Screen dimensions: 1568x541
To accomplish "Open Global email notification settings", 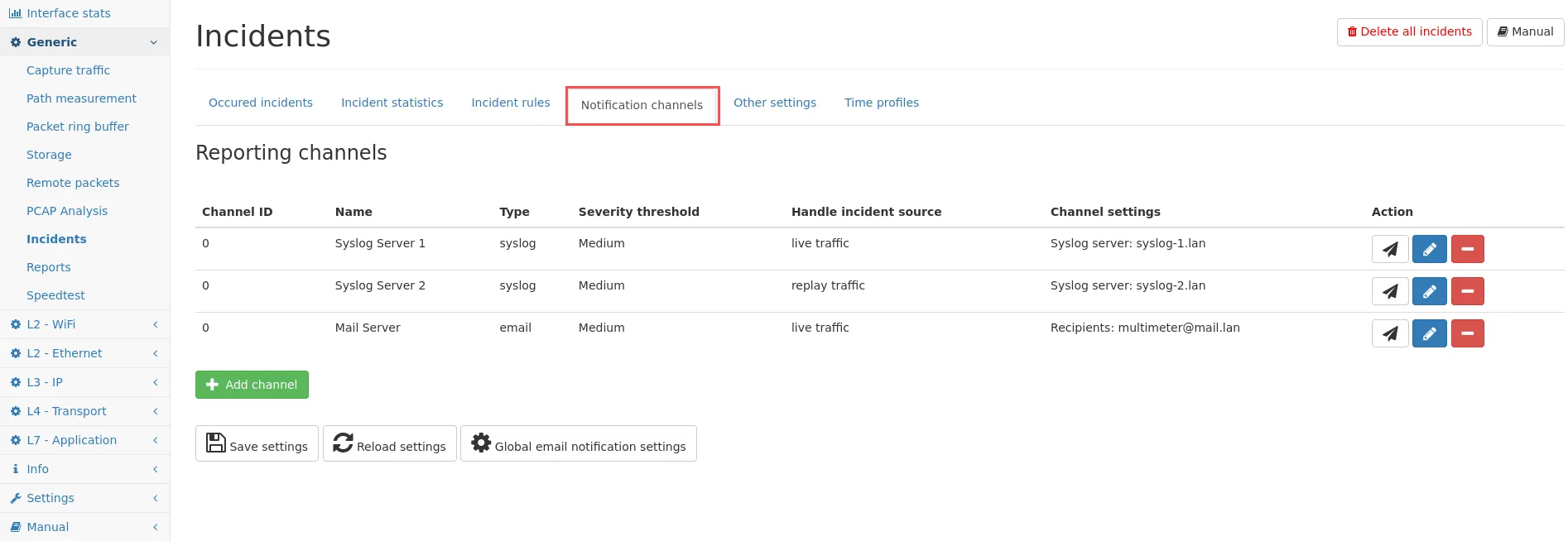I will [x=578, y=443].
